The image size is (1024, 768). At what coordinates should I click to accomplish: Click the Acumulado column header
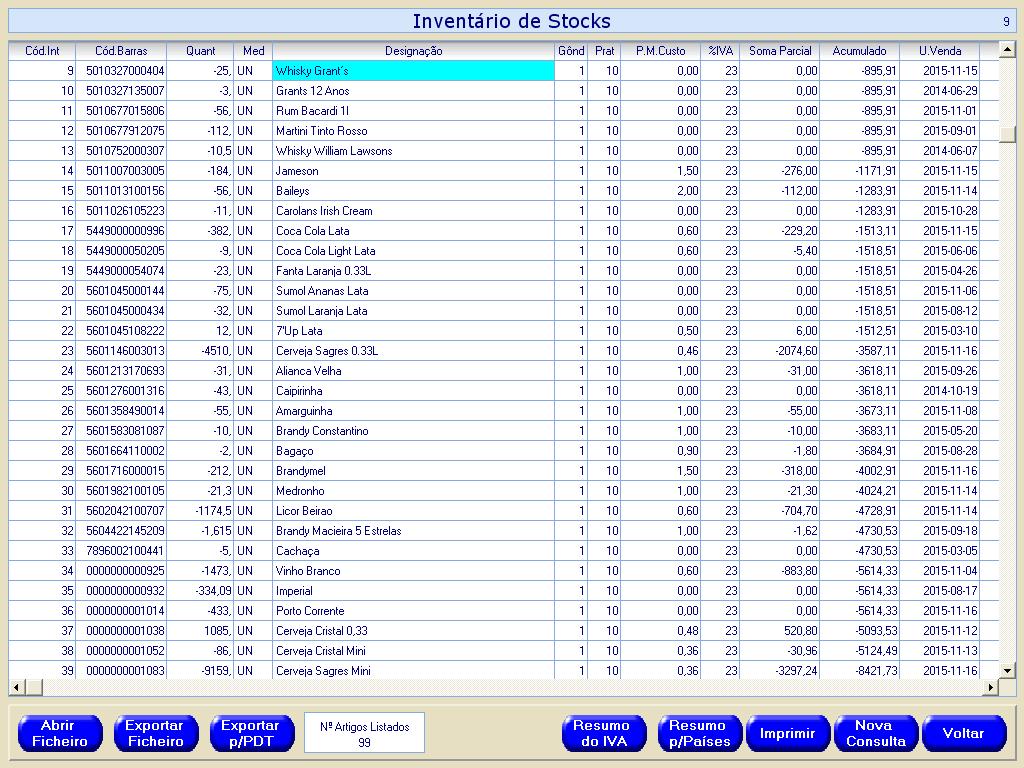tap(859, 51)
